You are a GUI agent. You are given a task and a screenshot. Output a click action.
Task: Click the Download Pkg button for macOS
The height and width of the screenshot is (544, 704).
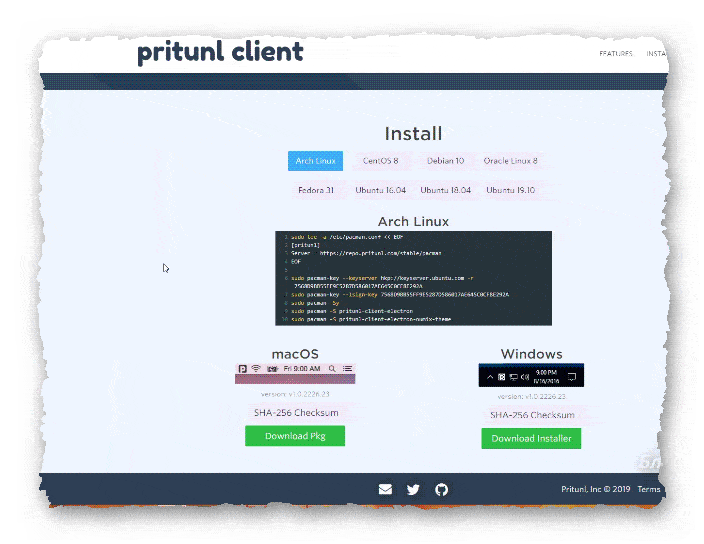pos(295,436)
